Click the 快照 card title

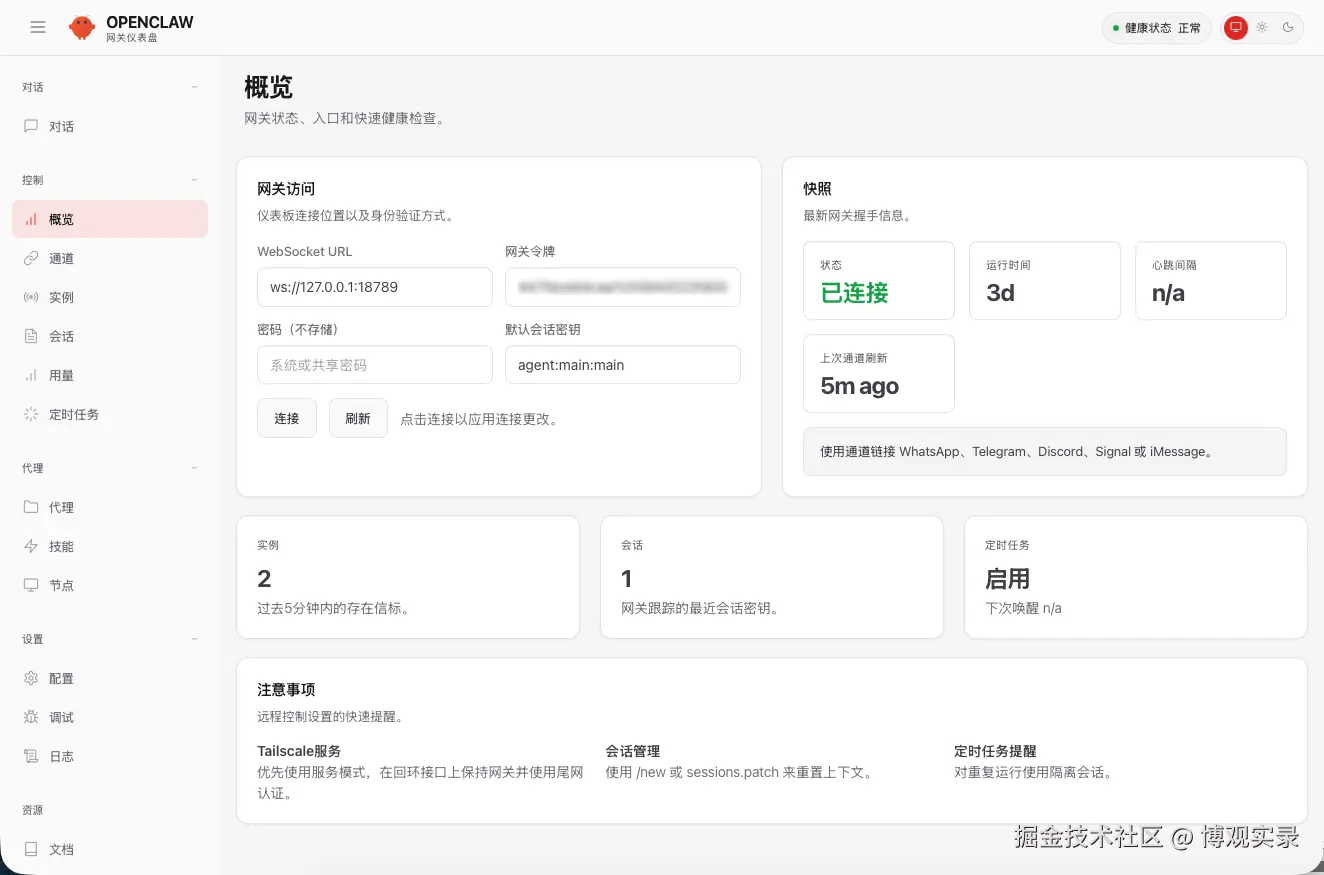[818, 188]
